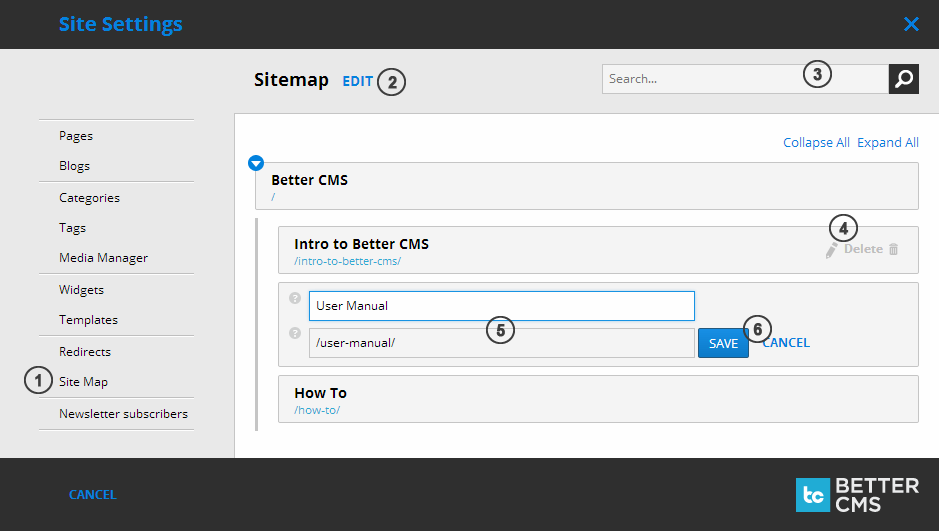The image size is (939, 531).
Task: Click the User Manual title input field
Action: (x=501, y=306)
